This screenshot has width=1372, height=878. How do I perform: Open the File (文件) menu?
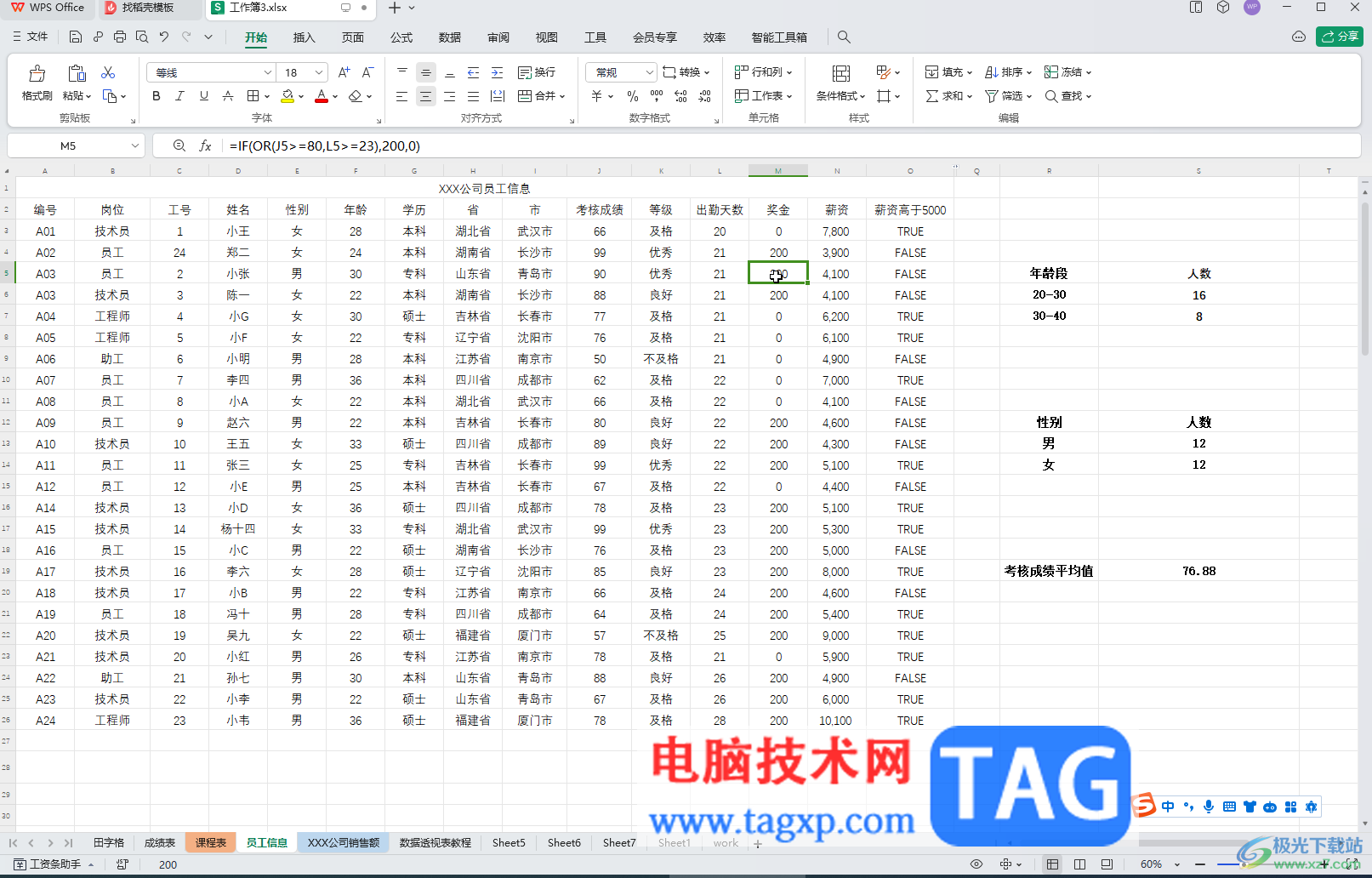31,37
